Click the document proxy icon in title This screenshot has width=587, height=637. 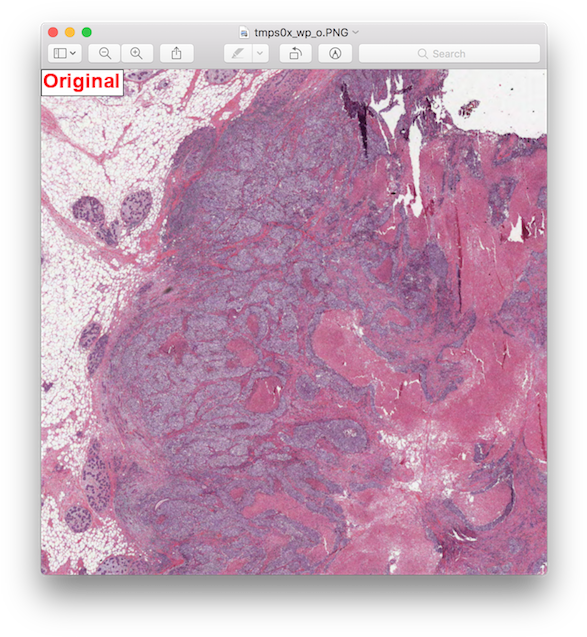click(x=244, y=32)
